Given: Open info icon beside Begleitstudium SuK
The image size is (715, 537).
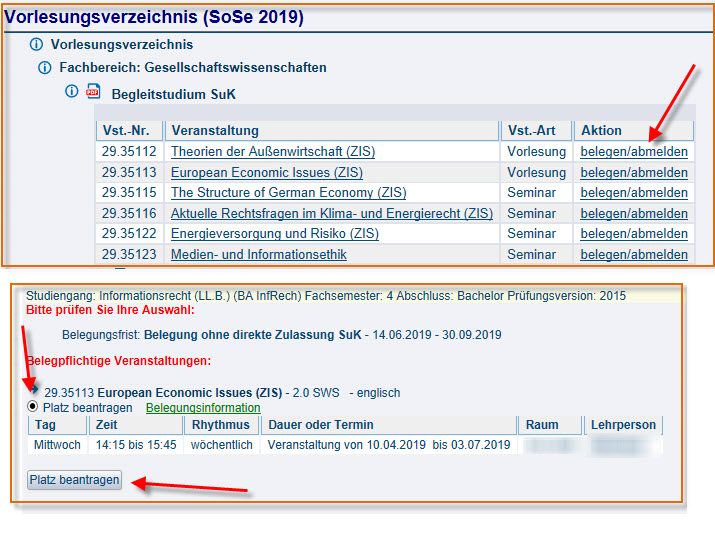Looking at the screenshot, I should click(x=71, y=91).
